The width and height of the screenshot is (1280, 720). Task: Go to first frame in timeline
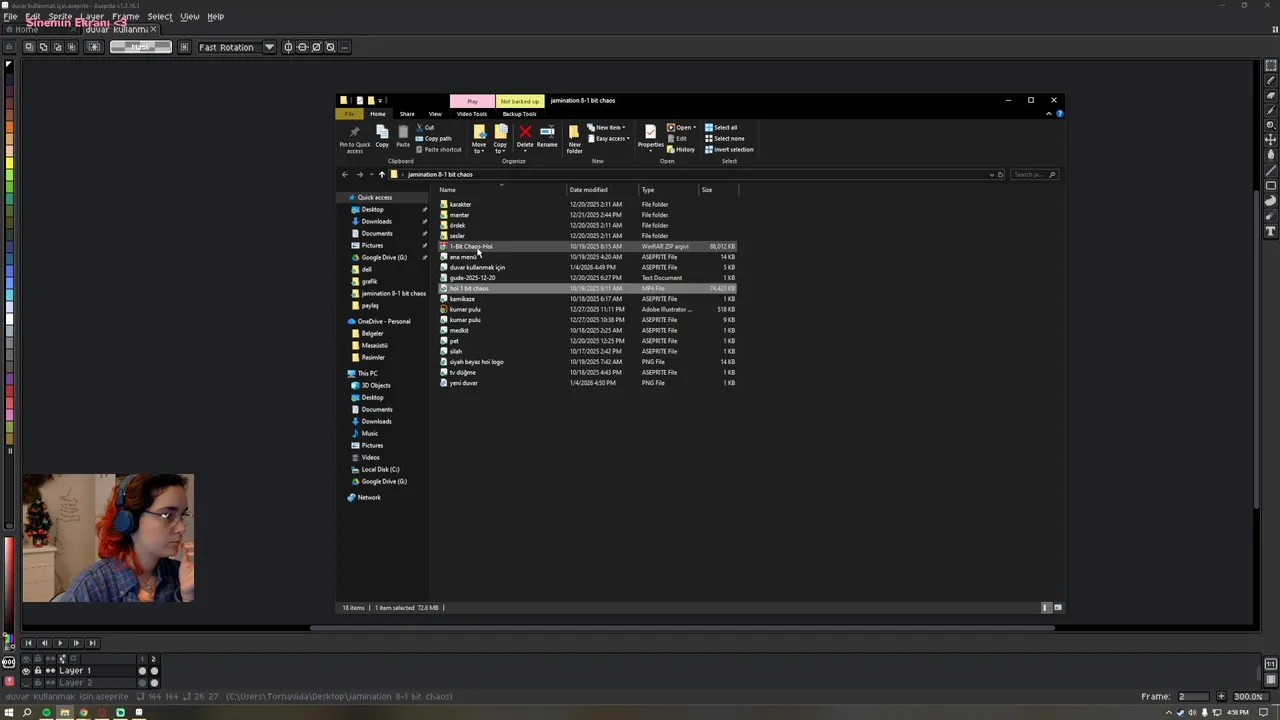pyautogui.click(x=28, y=643)
